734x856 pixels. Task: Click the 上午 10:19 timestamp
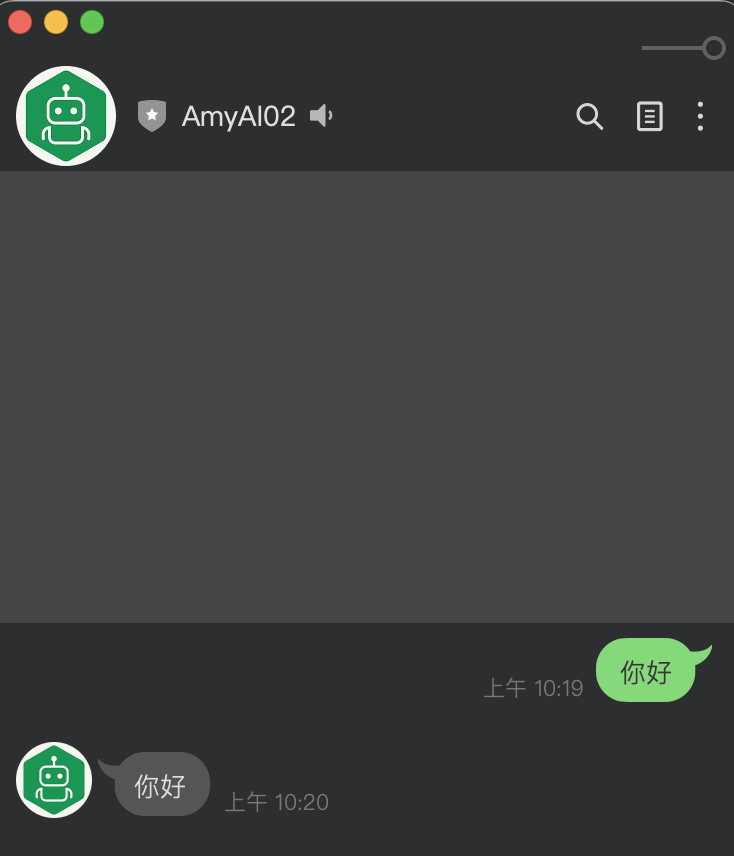pyautogui.click(x=533, y=688)
